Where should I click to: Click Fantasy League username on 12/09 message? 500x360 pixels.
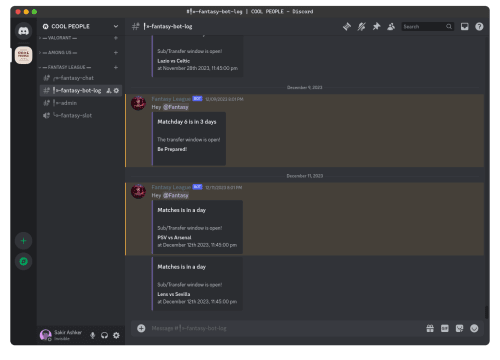(171, 99)
